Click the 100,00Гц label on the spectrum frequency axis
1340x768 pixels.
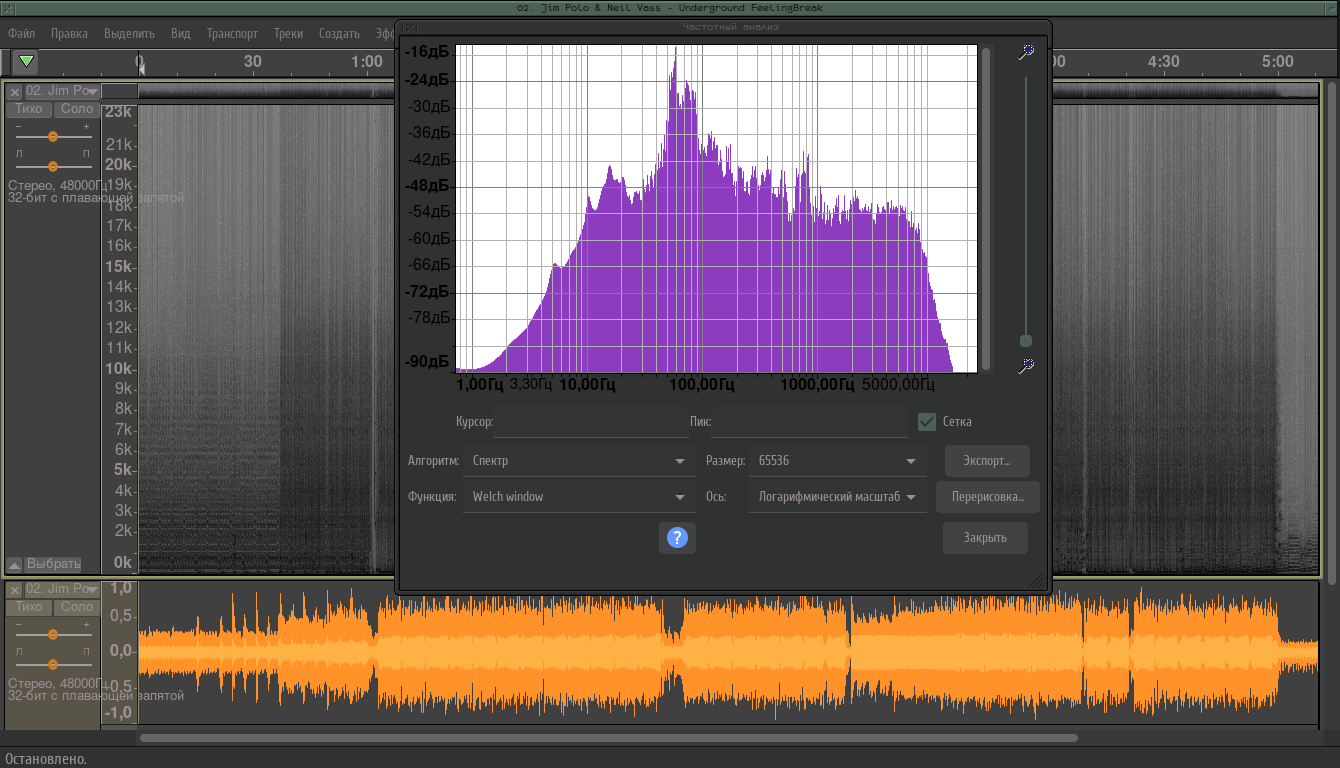pos(702,384)
